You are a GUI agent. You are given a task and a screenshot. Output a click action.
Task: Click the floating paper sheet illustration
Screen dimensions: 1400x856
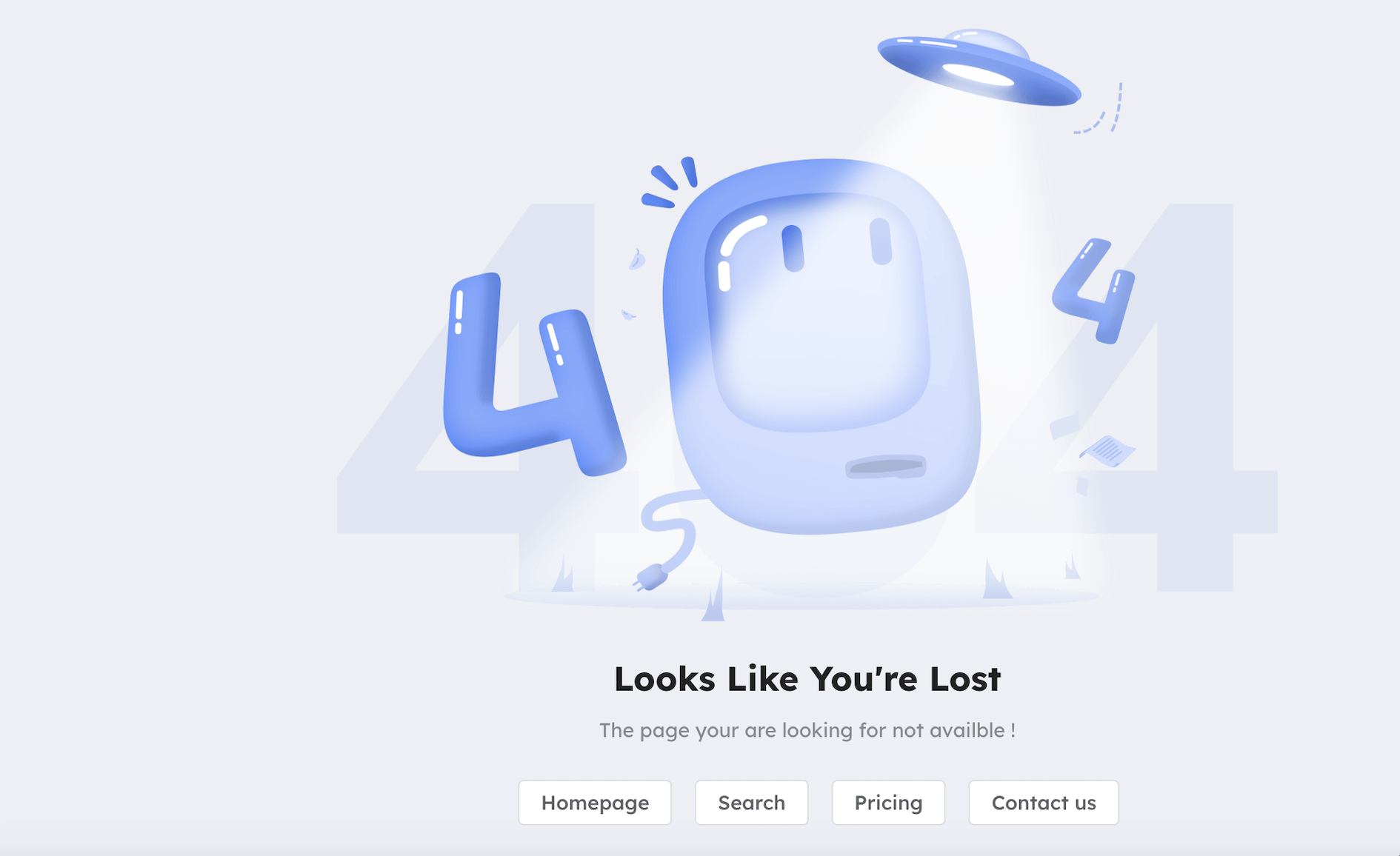[1107, 450]
